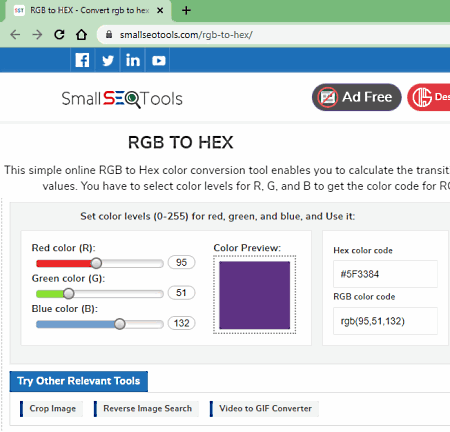The width and height of the screenshot is (450, 432).
Task: Click the site padlock icon
Action: pyautogui.click(x=109, y=34)
